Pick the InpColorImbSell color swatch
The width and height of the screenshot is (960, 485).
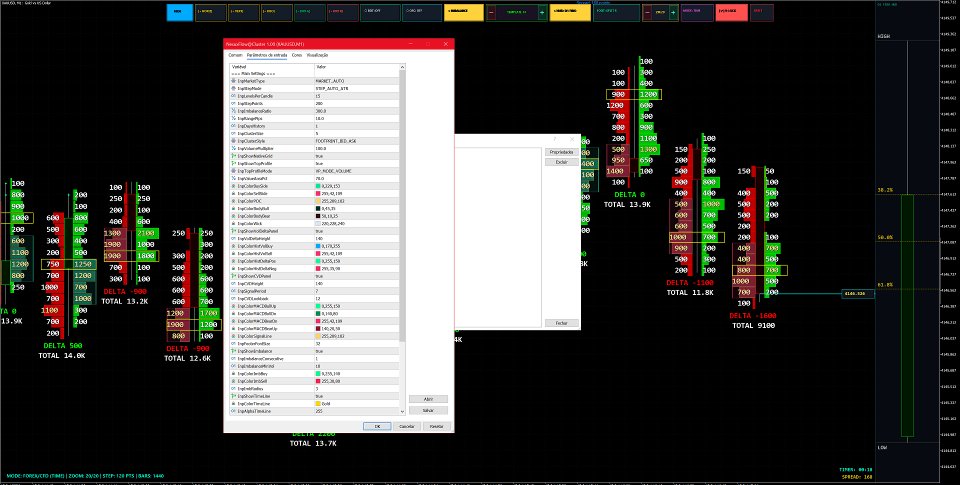[318, 381]
